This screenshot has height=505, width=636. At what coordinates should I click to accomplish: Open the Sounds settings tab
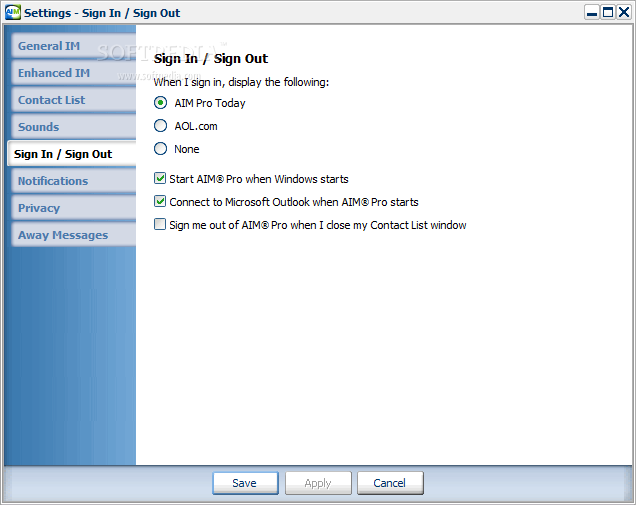74,127
